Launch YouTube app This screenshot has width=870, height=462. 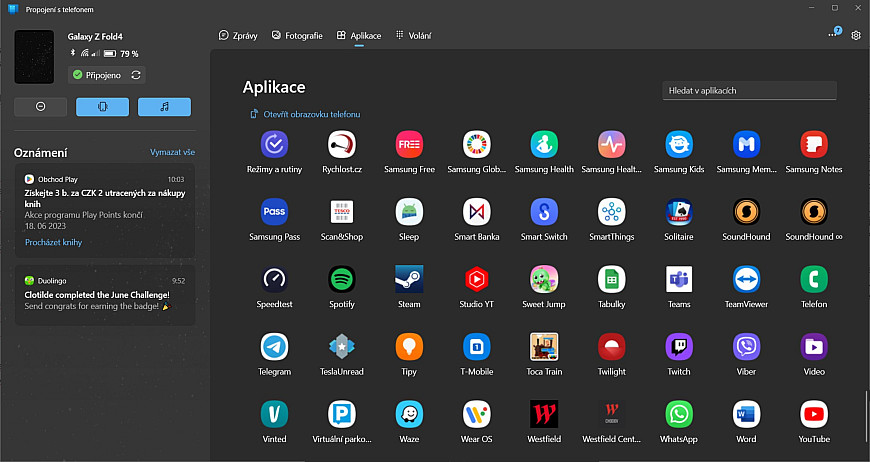(813, 414)
